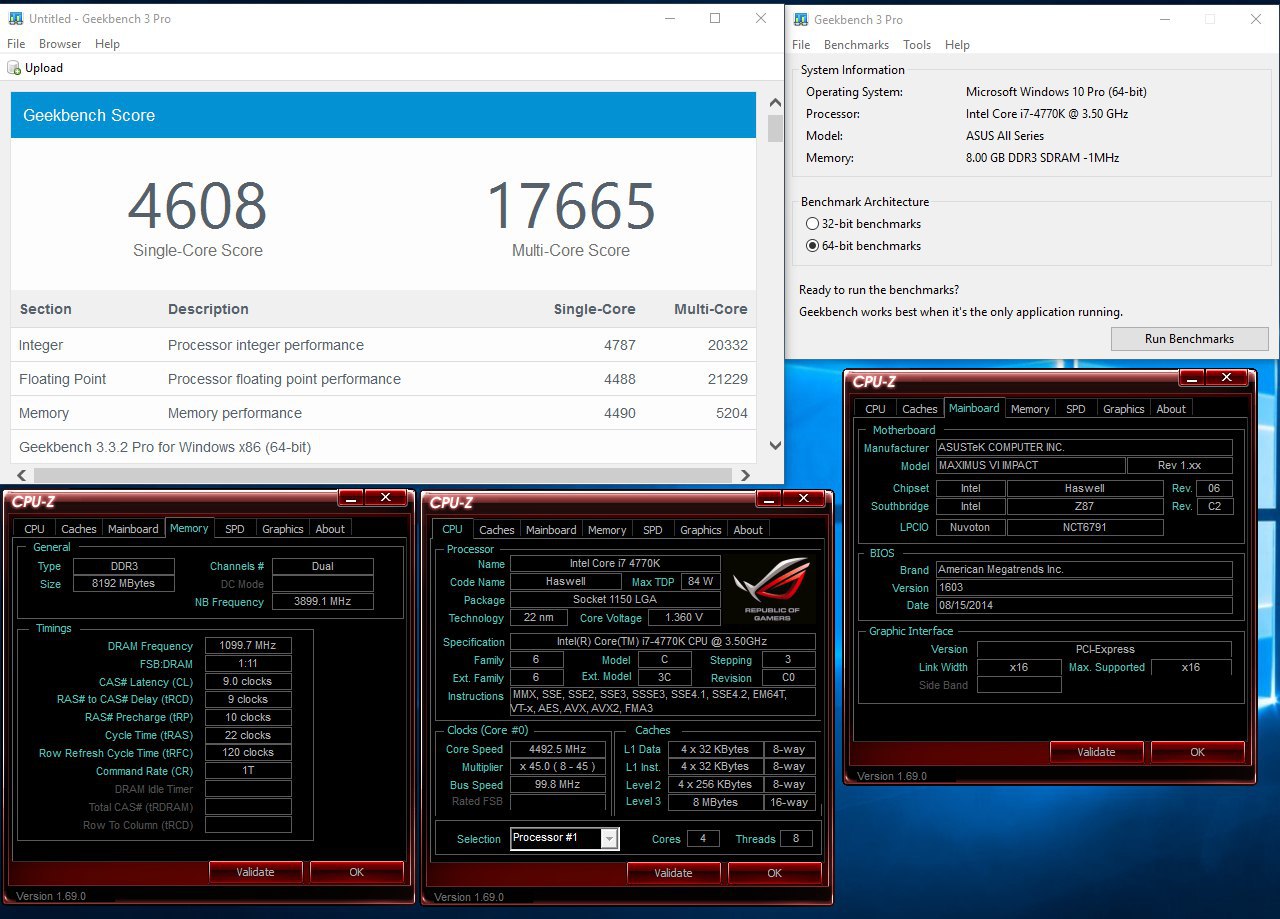This screenshot has height=919, width=1280.
Task: Open About tab in middle CPU-Z window
Action: [x=748, y=530]
